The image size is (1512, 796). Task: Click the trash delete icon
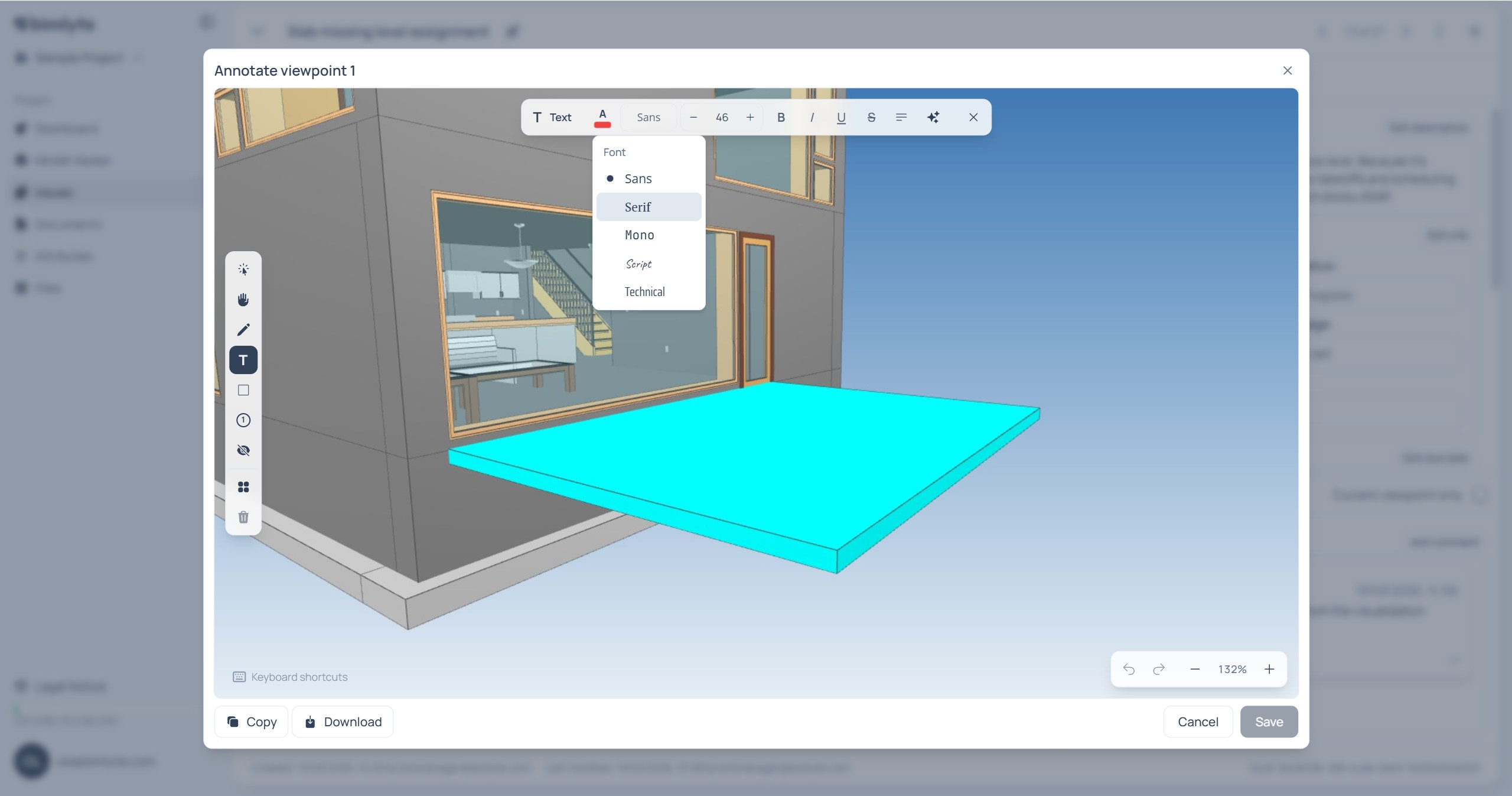[243, 517]
